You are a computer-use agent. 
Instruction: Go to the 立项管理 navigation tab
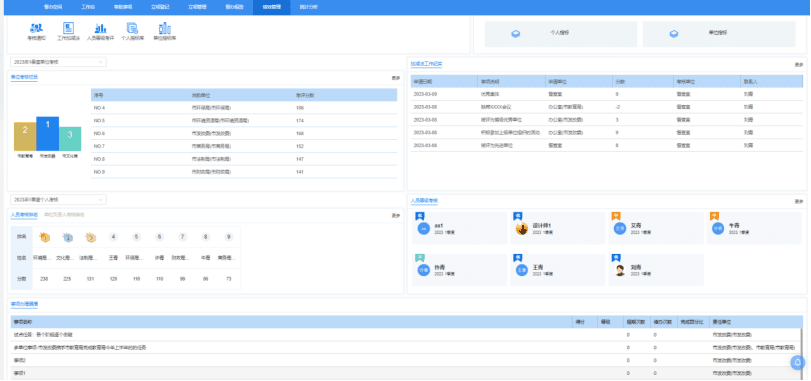tap(197, 7)
